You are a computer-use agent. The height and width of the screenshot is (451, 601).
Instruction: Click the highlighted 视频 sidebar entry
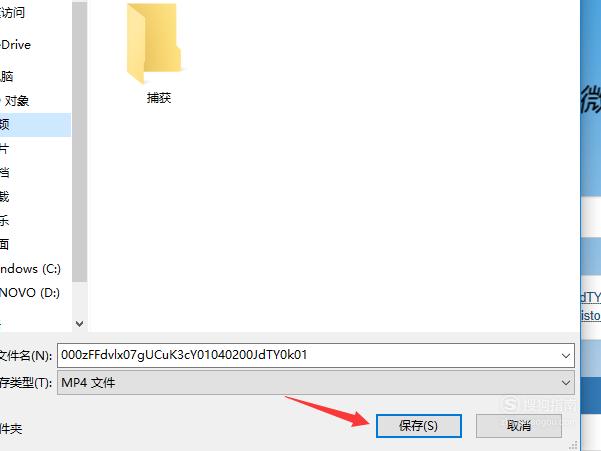point(35,125)
